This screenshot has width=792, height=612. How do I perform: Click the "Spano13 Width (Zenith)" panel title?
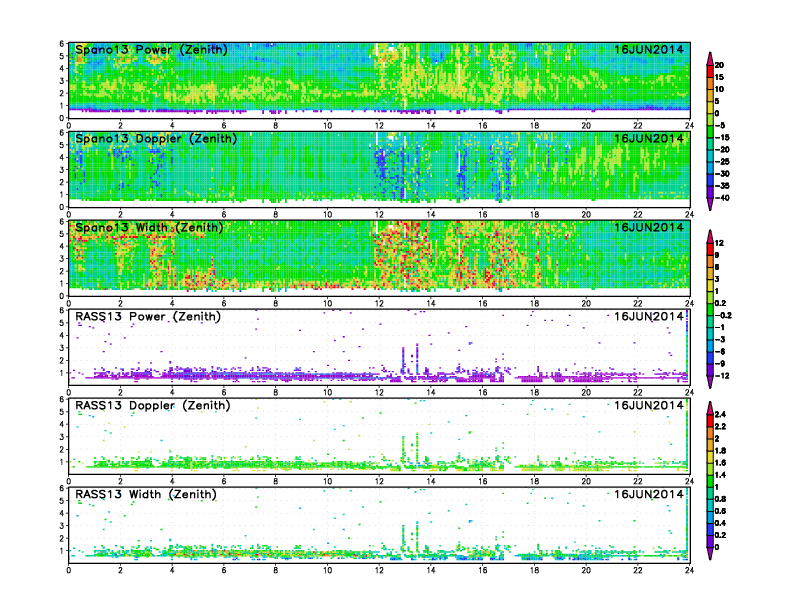click(x=149, y=227)
